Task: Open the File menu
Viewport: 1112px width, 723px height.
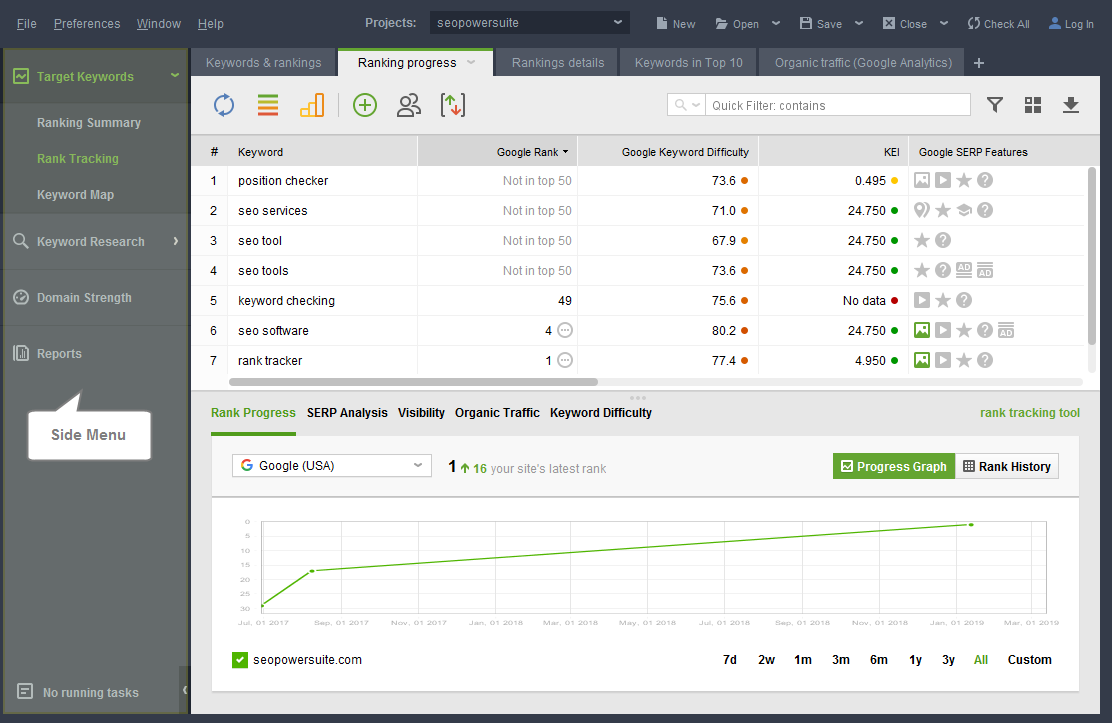Action: 27,23
